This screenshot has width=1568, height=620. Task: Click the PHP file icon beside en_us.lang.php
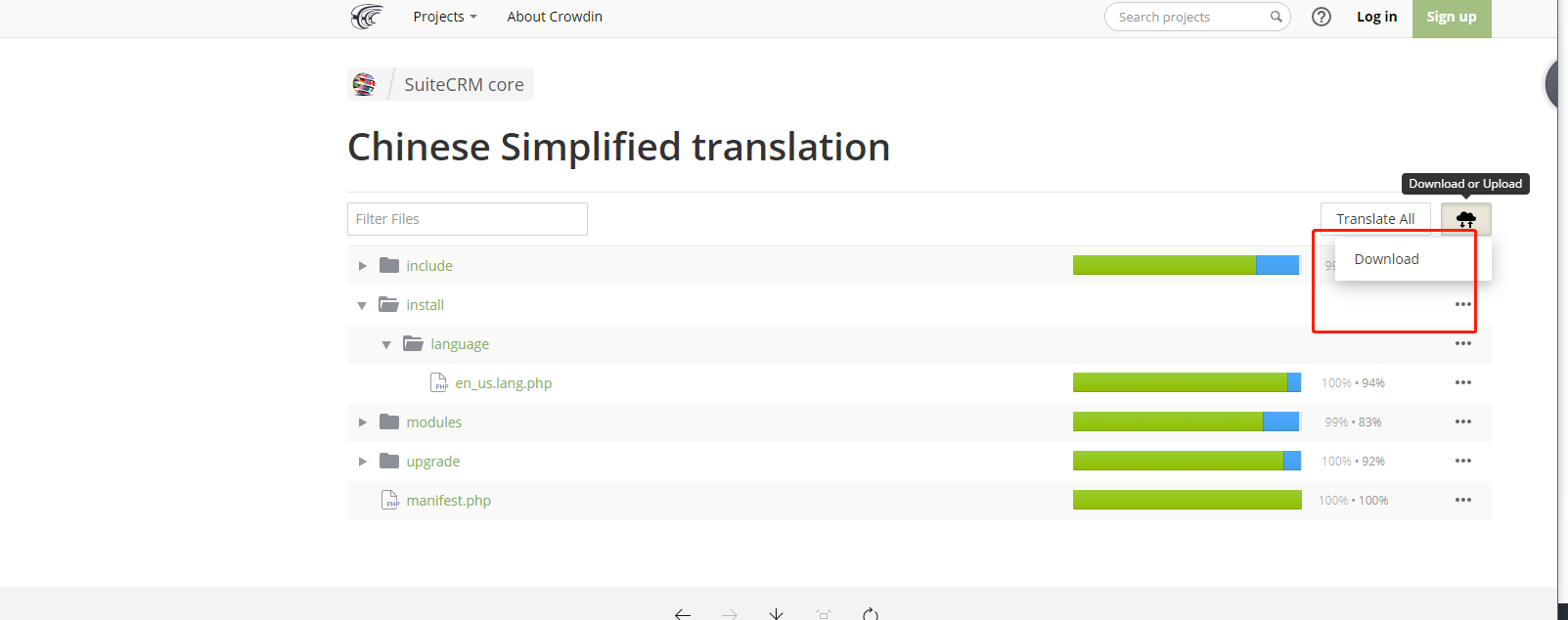438,382
